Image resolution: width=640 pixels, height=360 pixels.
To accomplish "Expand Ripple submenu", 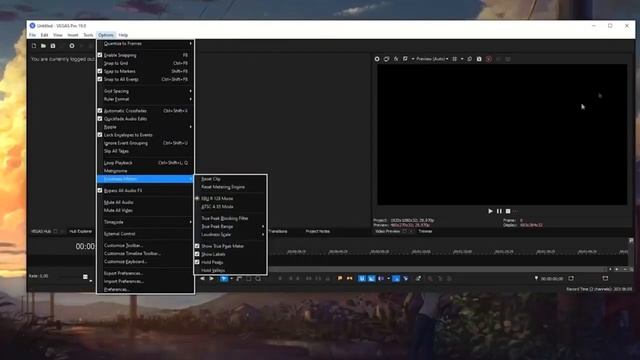I will point(145,127).
